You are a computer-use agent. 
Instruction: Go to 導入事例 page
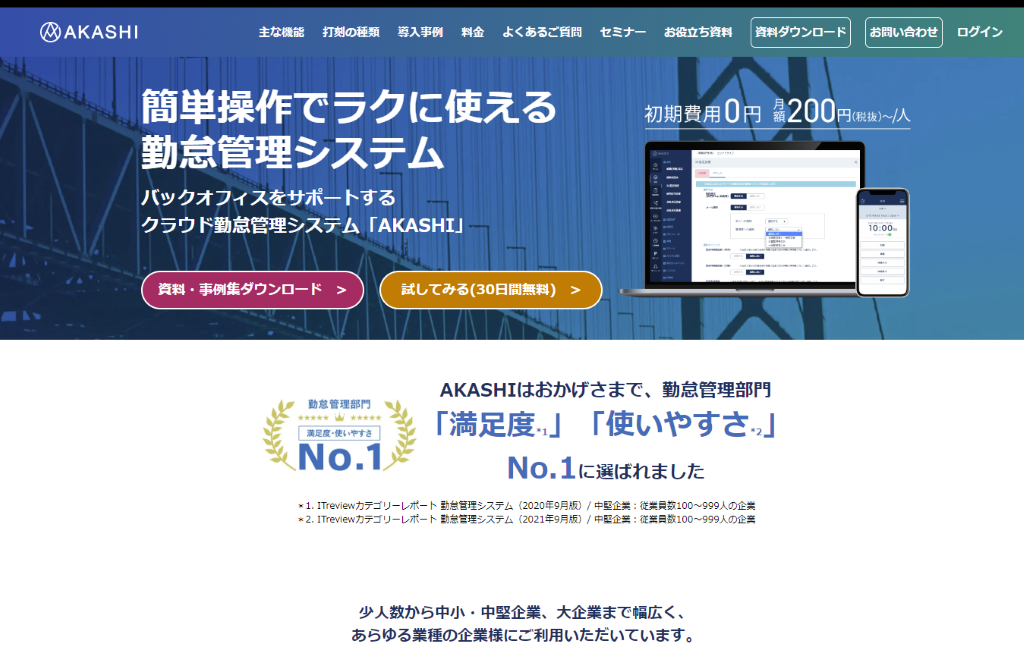click(x=420, y=32)
